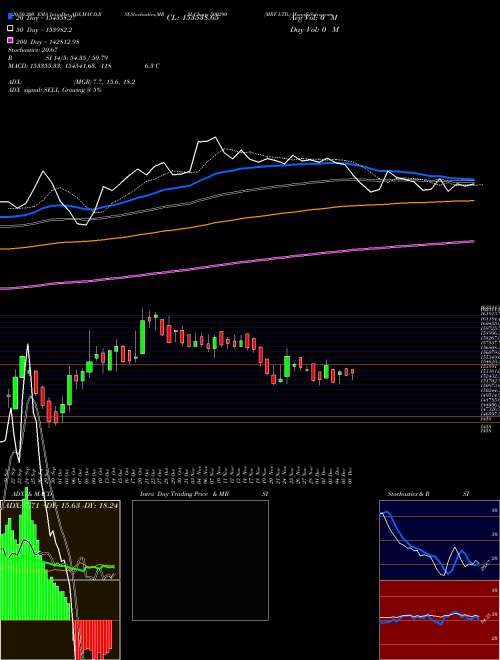Click the tallest green candlestick in price chart
This screenshot has width=500, height=660.
click(x=142, y=337)
